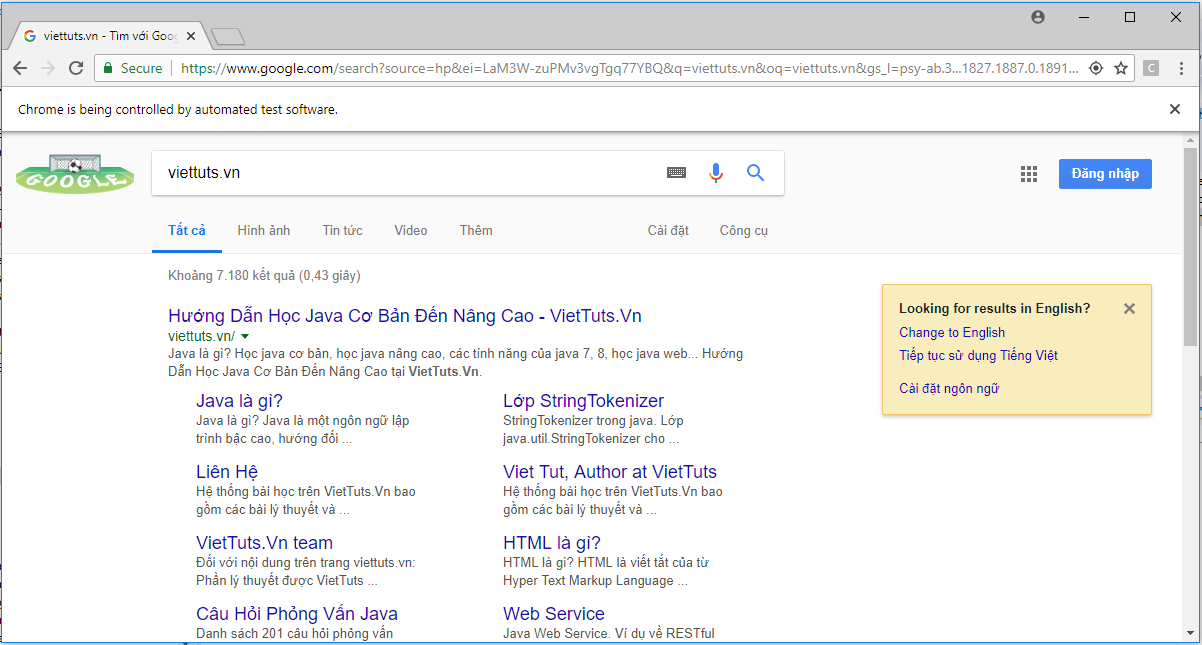
Task: Switch to the Video results tab
Action: pyautogui.click(x=410, y=230)
